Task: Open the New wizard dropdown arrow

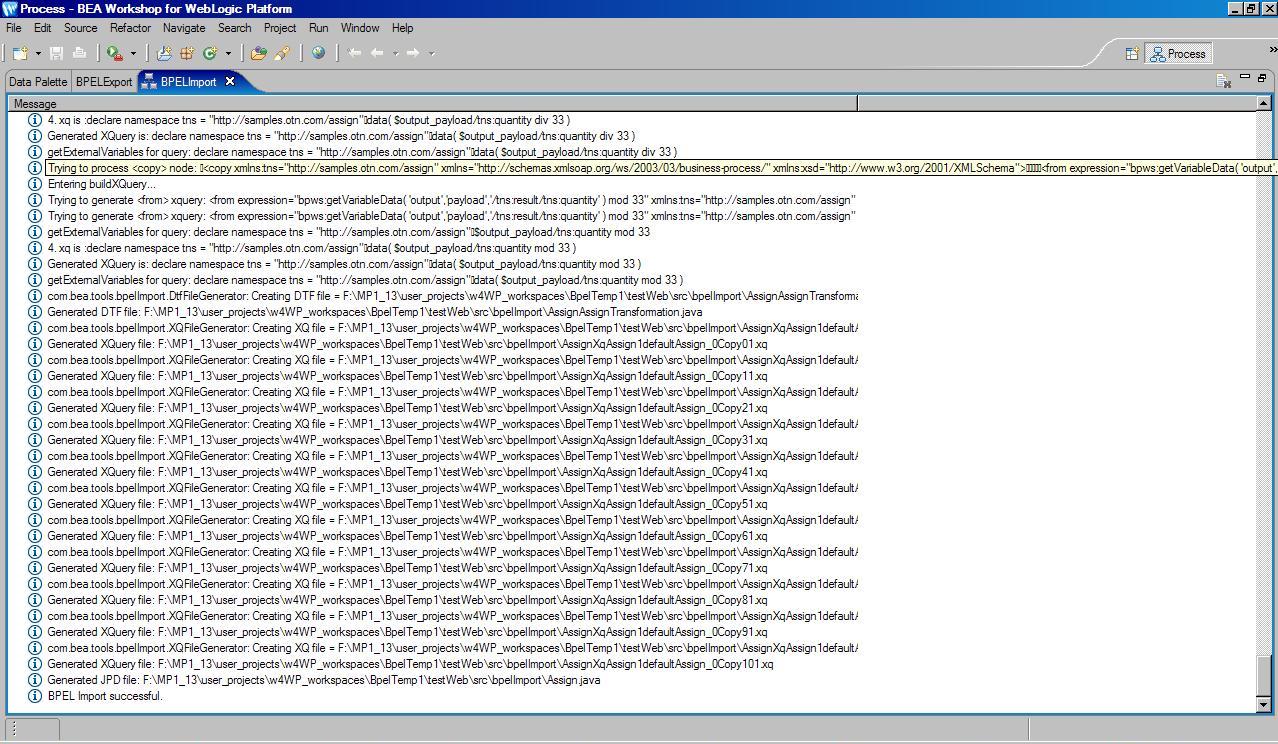Action: 37,53
